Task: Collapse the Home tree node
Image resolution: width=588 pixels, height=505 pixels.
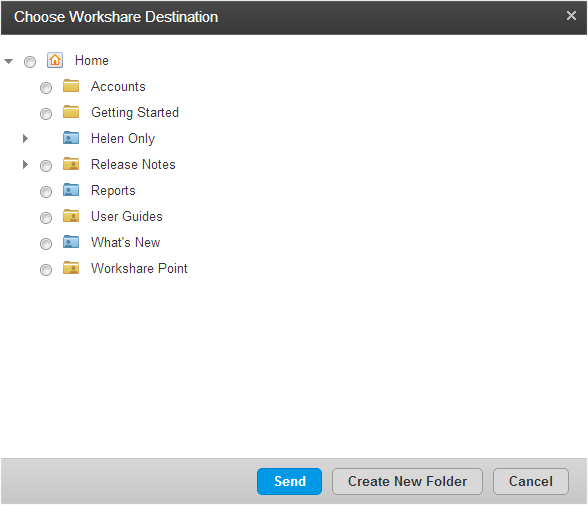Action: (x=9, y=61)
